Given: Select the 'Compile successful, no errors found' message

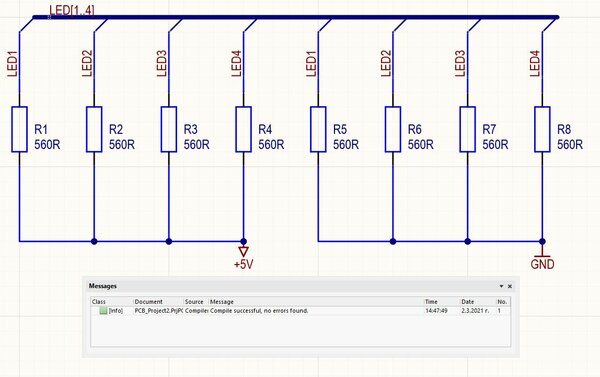Looking at the screenshot, I should (259, 311).
